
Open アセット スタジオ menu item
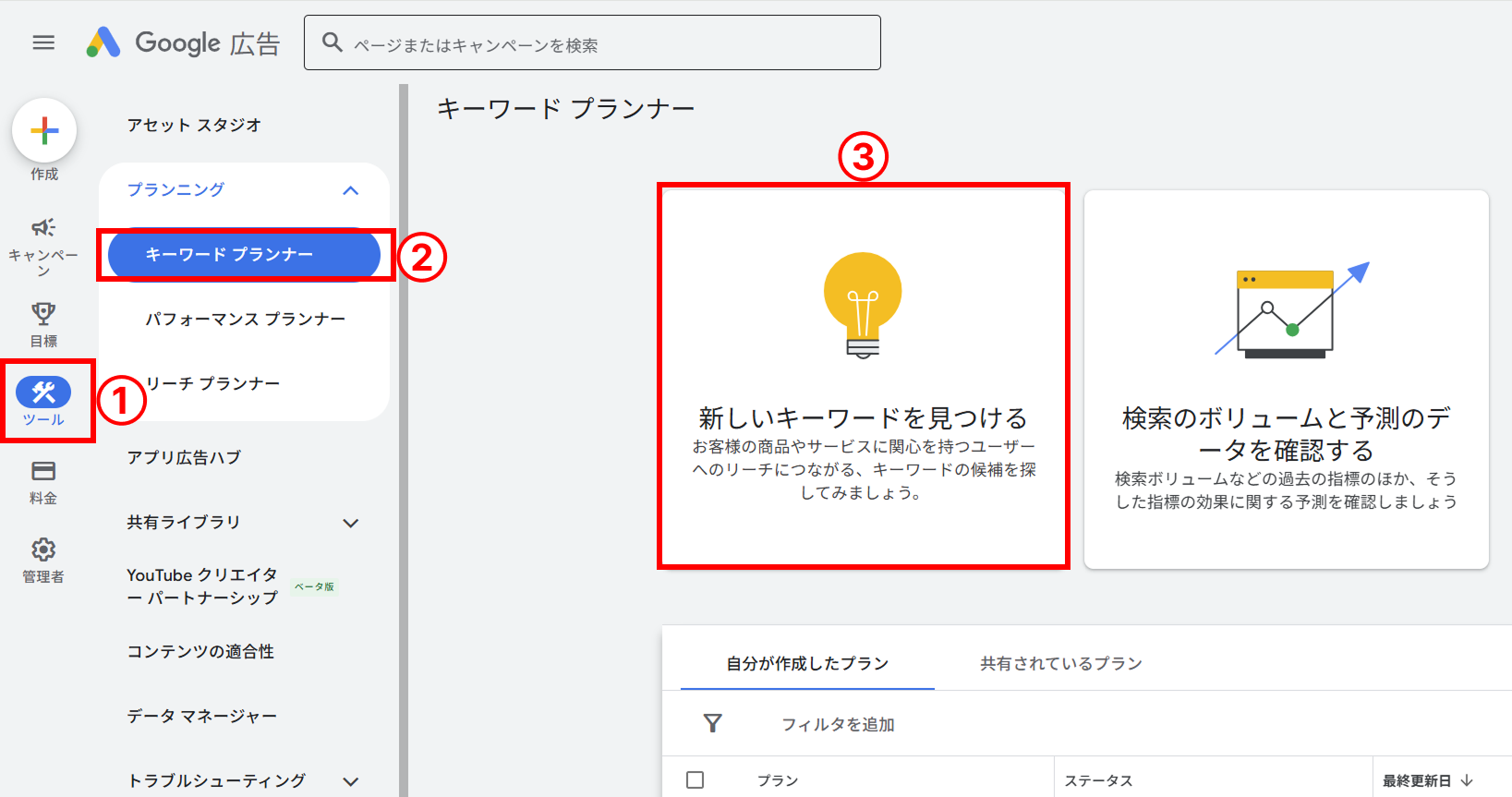coord(194,125)
